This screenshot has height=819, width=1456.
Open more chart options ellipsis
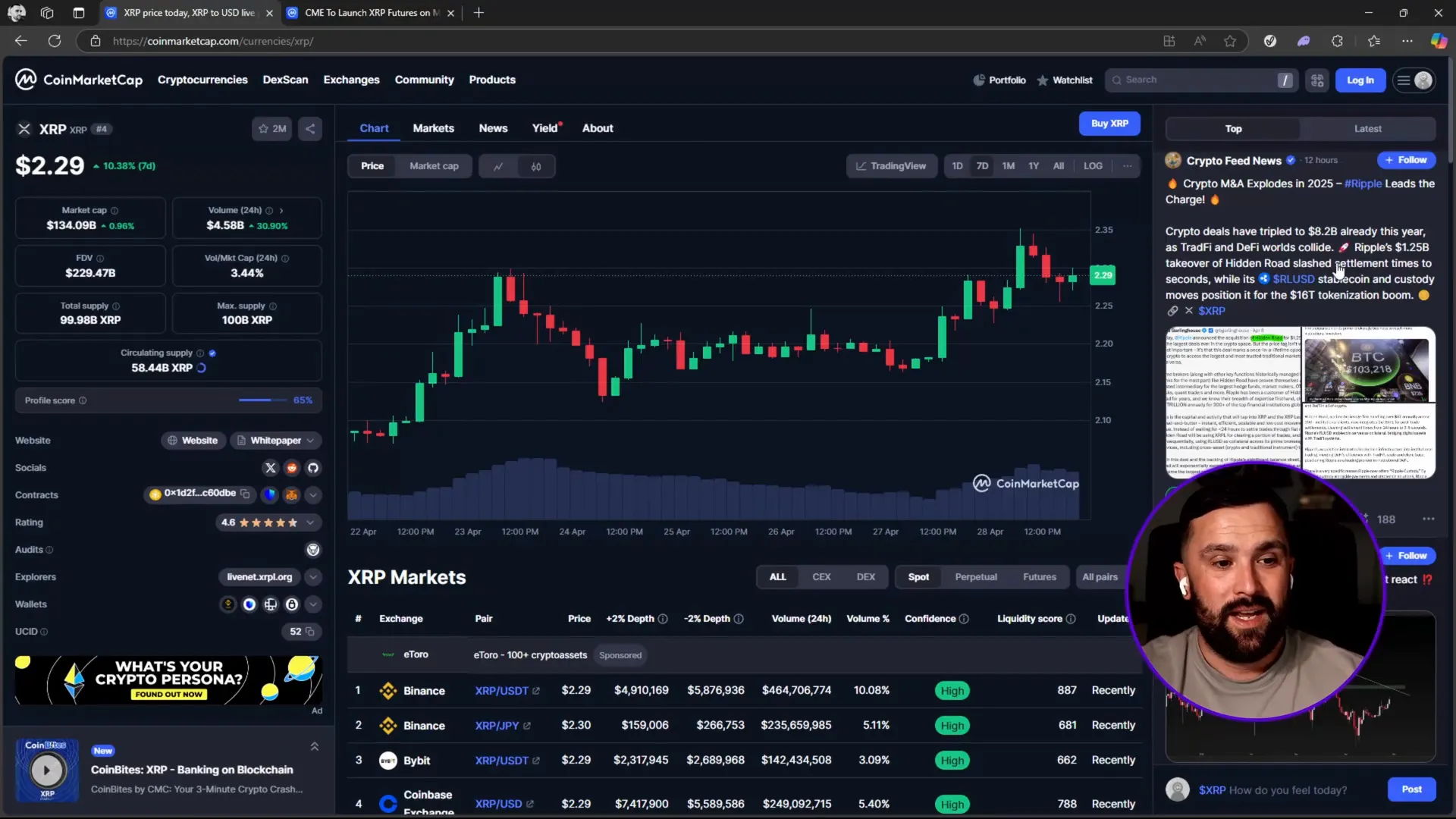click(x=1128, y=166)
